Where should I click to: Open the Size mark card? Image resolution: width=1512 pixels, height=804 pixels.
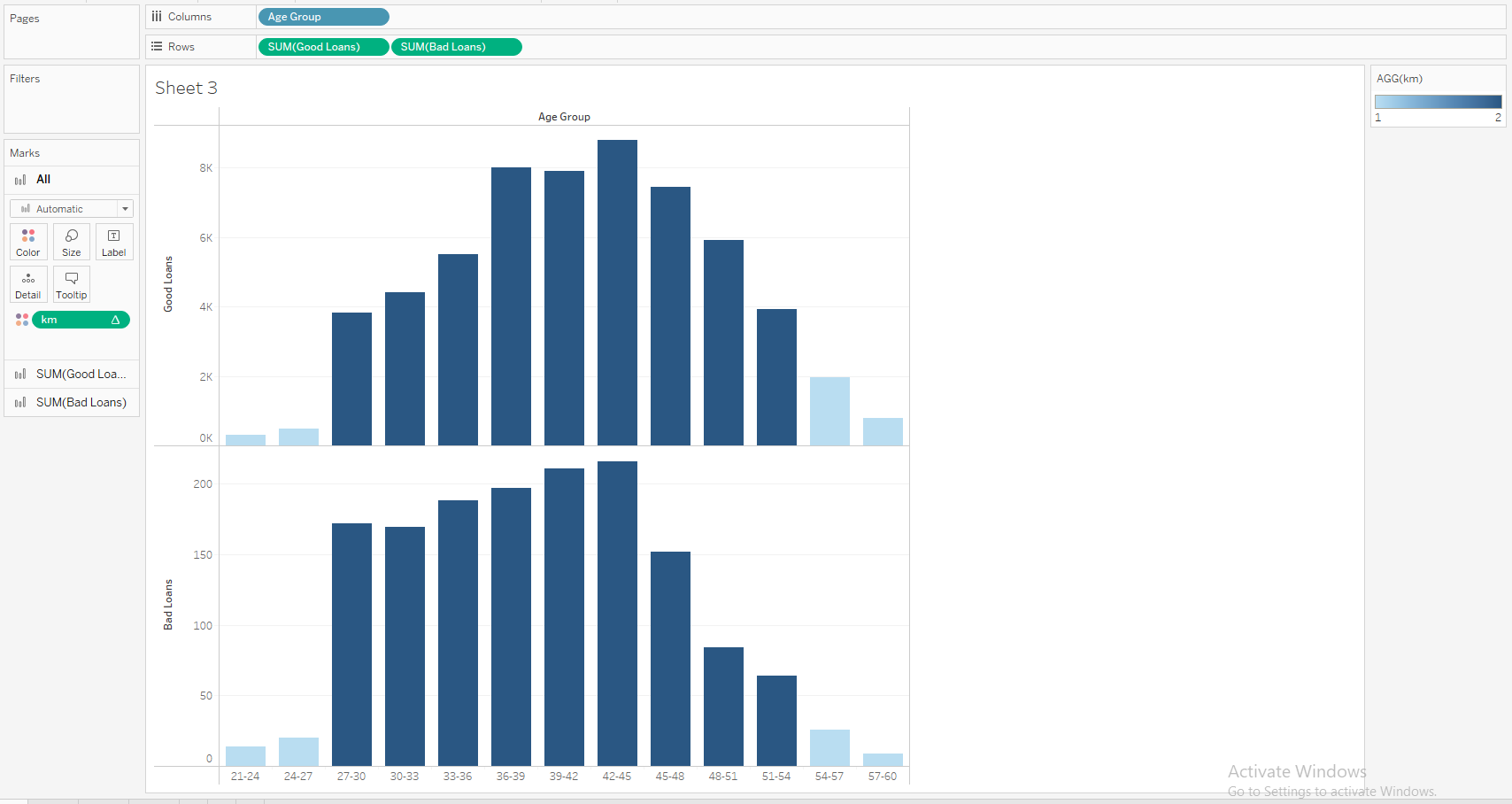point(72,242)
